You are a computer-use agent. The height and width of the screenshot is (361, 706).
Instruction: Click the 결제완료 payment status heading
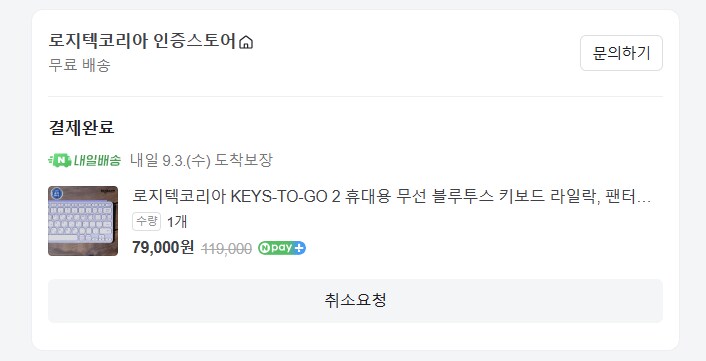click(x=81, y=127)
